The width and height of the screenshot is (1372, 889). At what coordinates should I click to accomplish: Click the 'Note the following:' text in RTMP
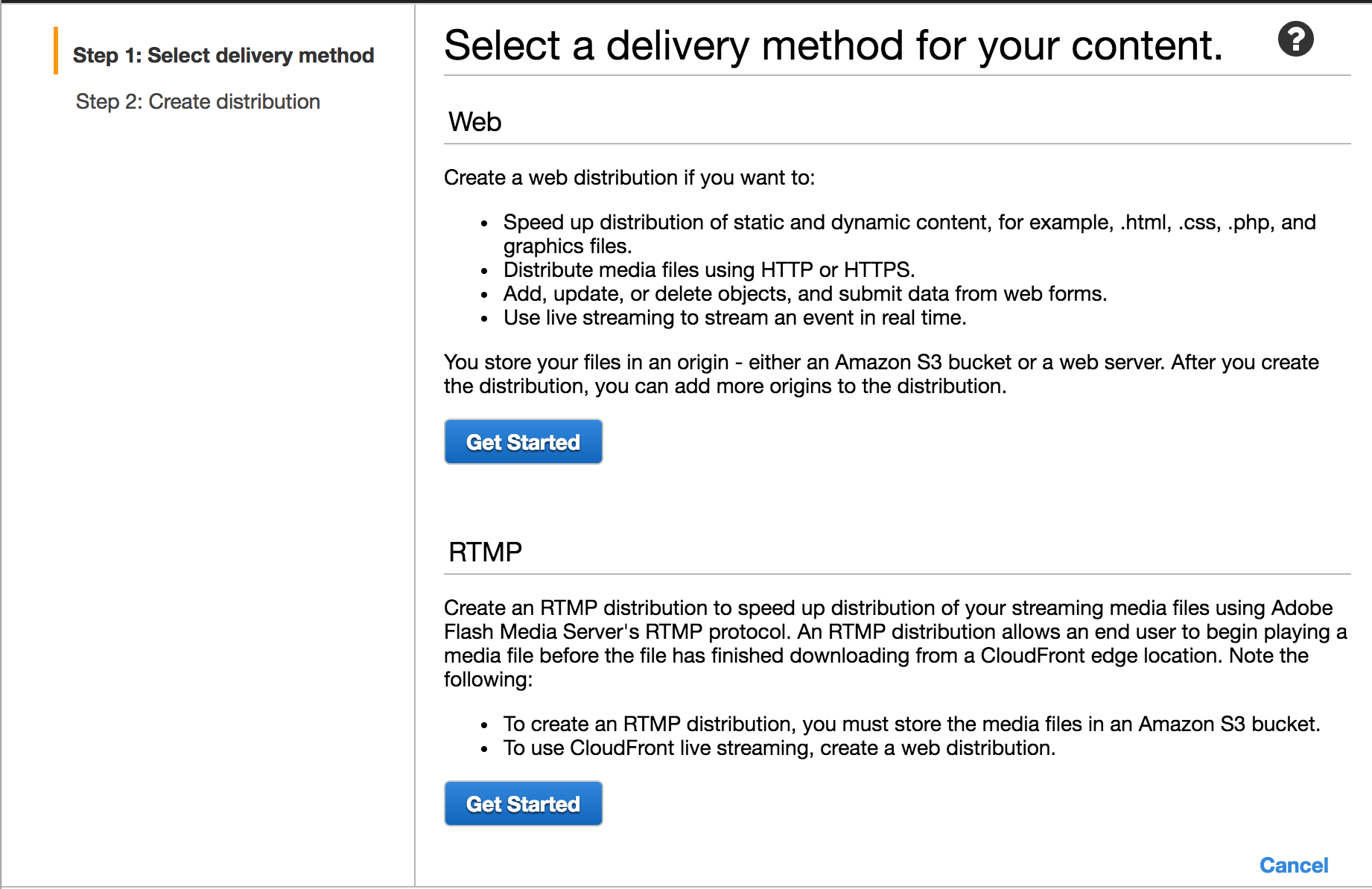[x=1268, y=656]
